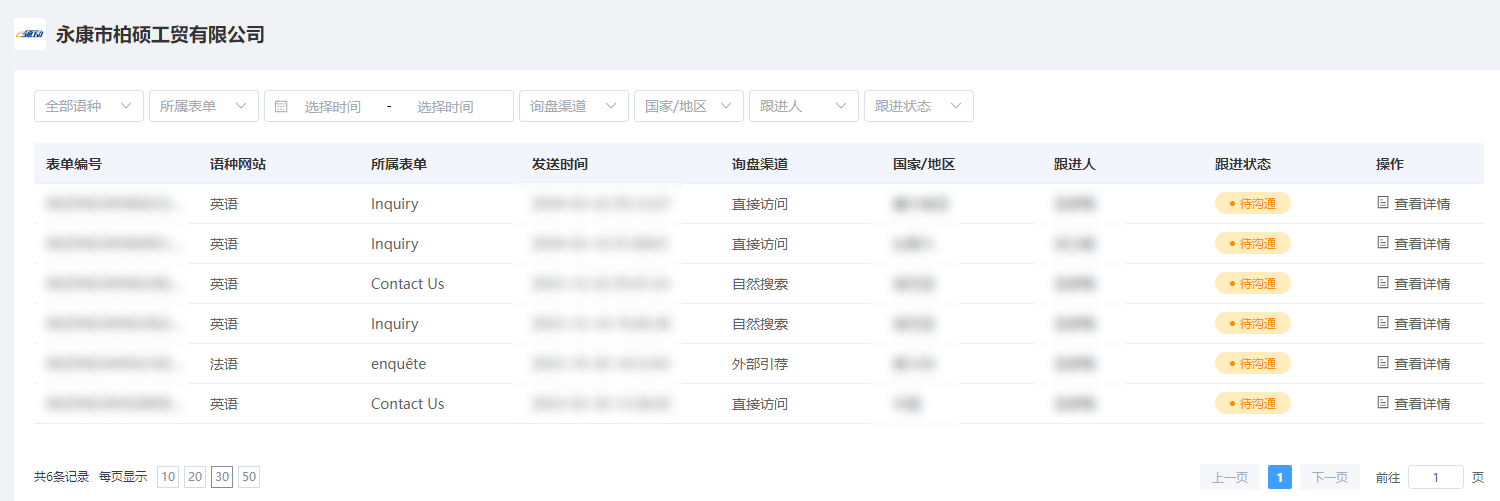Click the 外部引荐 channel cell
Image resolution: width=1500 pixels, height=501 pixels.
coord(760,364)
